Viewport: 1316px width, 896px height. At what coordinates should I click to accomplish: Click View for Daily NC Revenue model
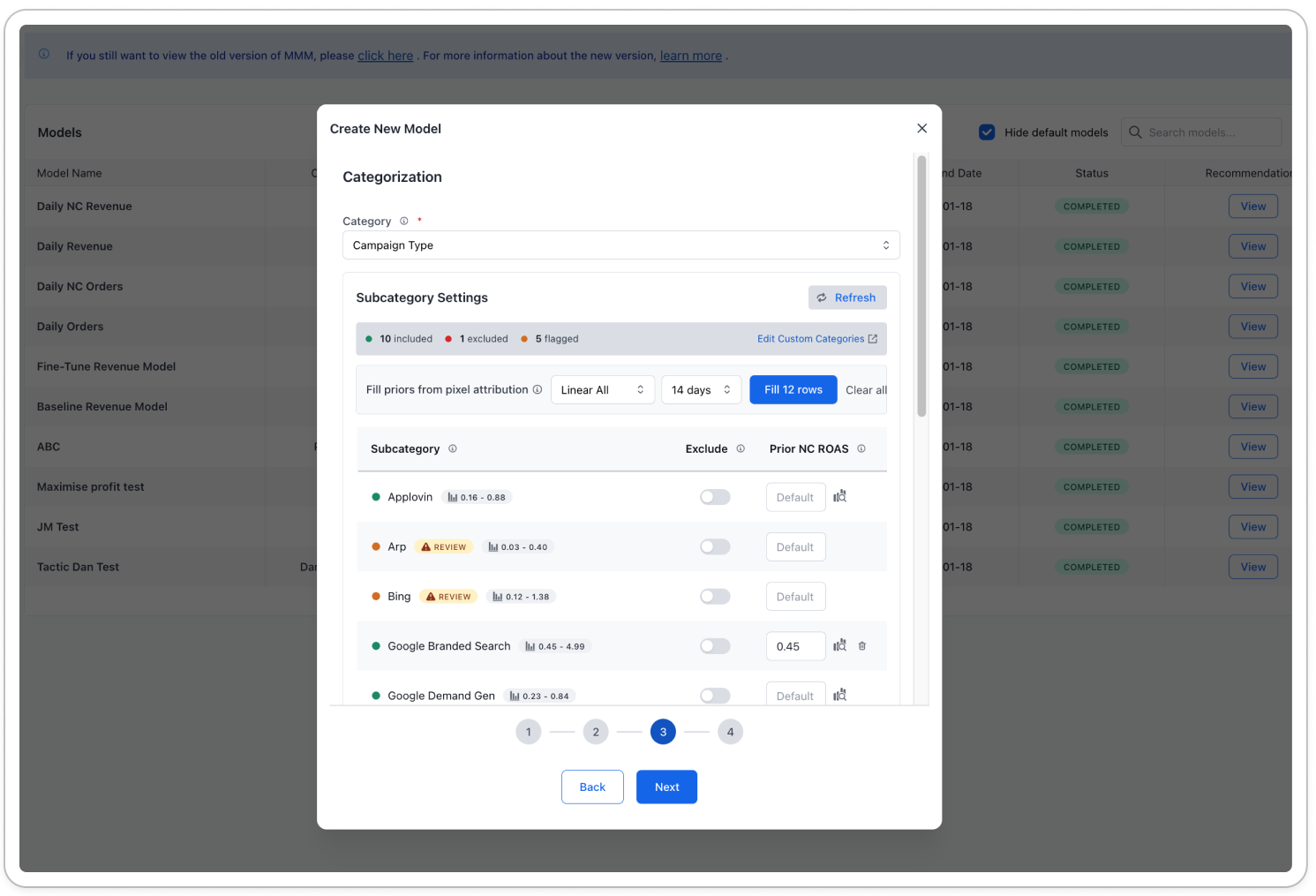[1253, 207]
